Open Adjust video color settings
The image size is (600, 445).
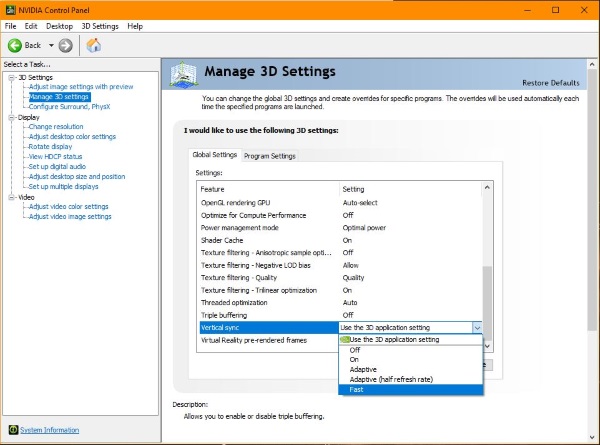(68, 206)
